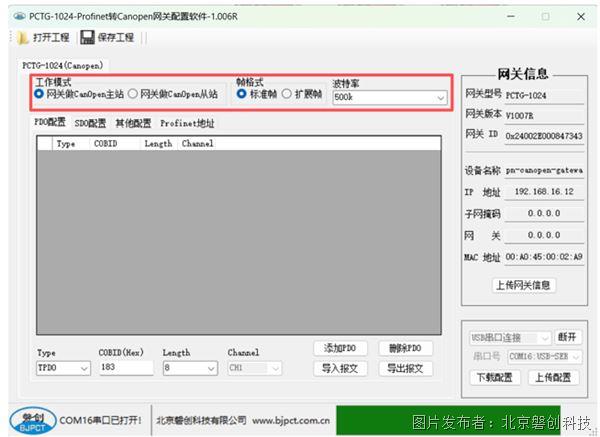Screen dimensions: 600x437
Task: Switch to SDO配置 tab
Action: tap(90, 123)
